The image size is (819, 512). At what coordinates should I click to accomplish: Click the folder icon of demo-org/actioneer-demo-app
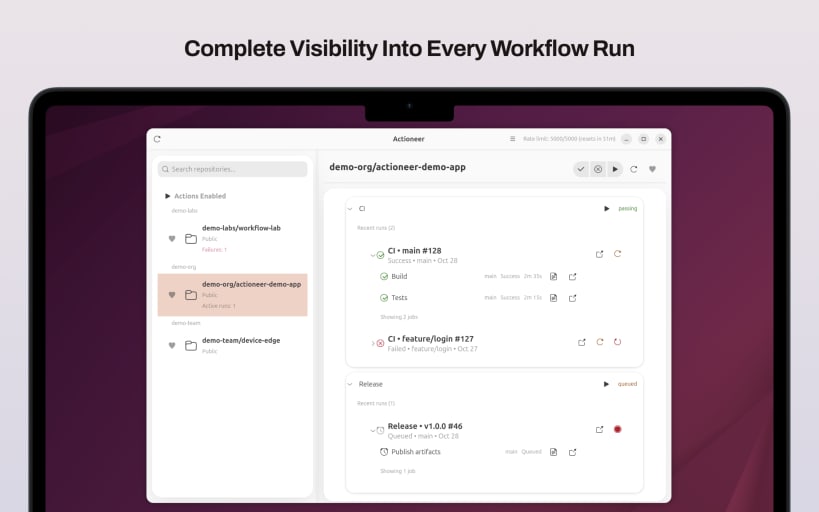coord(191,295)
